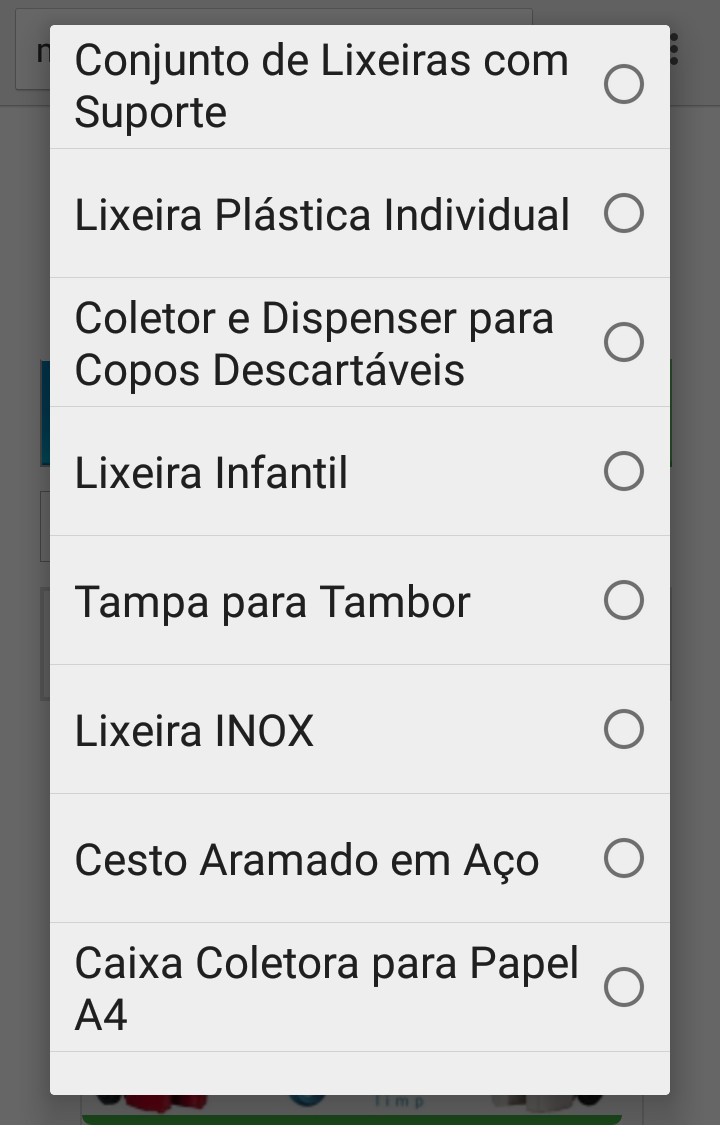Screen dimensions: 720x1125
Task: Open the browser three-dot overflow menu
Action: 677,50
